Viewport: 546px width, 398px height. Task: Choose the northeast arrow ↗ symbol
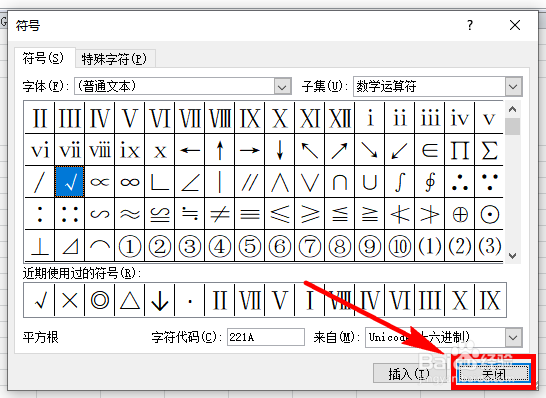(340, 150)
